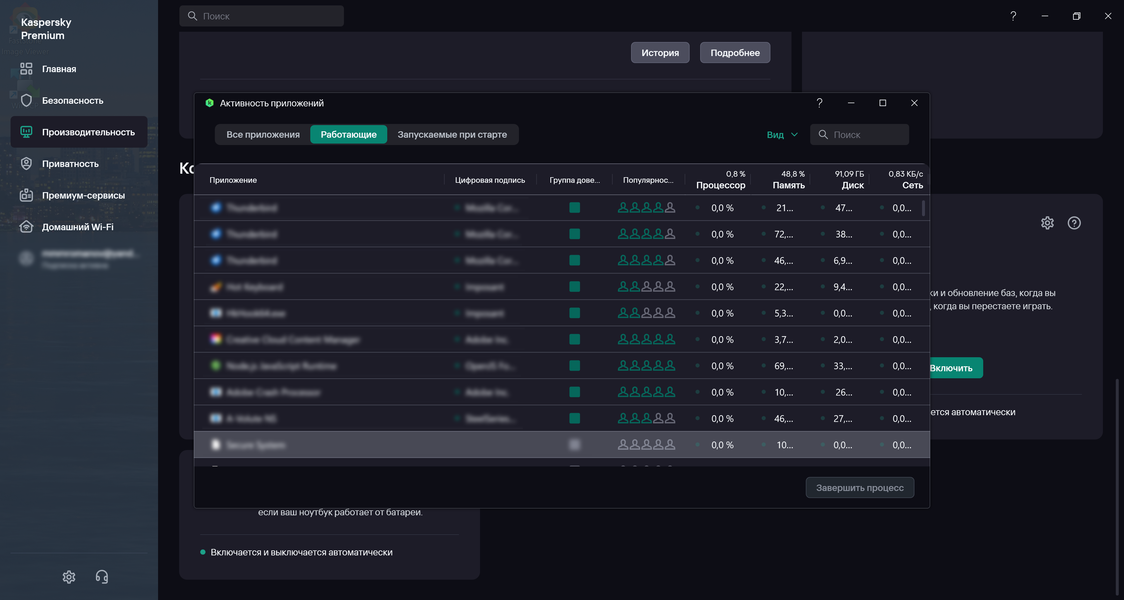Expand the Вид dropdown
This screenshot has height=600, width=1124.
click(782, 134)
